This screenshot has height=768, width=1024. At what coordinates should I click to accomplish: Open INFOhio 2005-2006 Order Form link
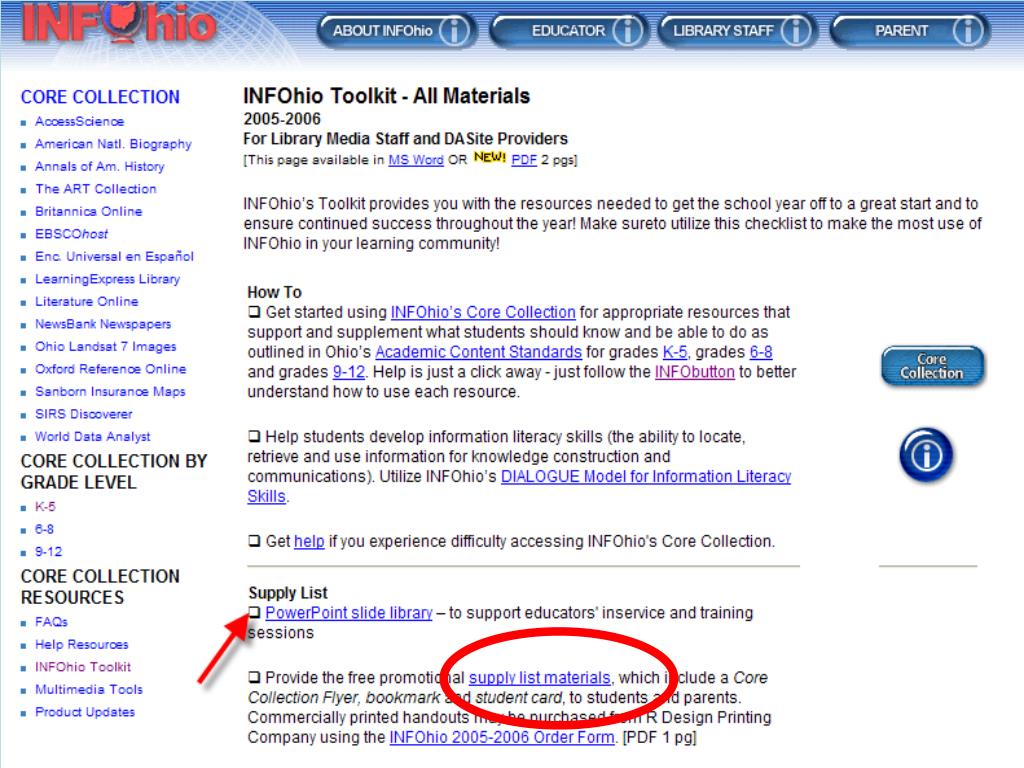[502, 737]
